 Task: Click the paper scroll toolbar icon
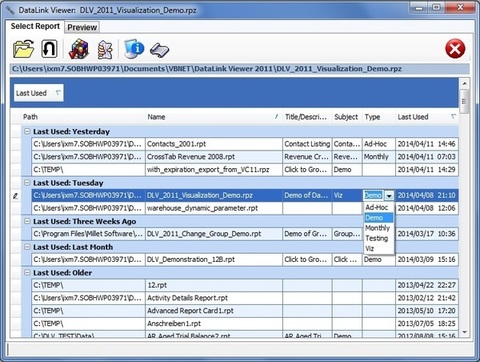pyautogui.click(x=160, y=50)
